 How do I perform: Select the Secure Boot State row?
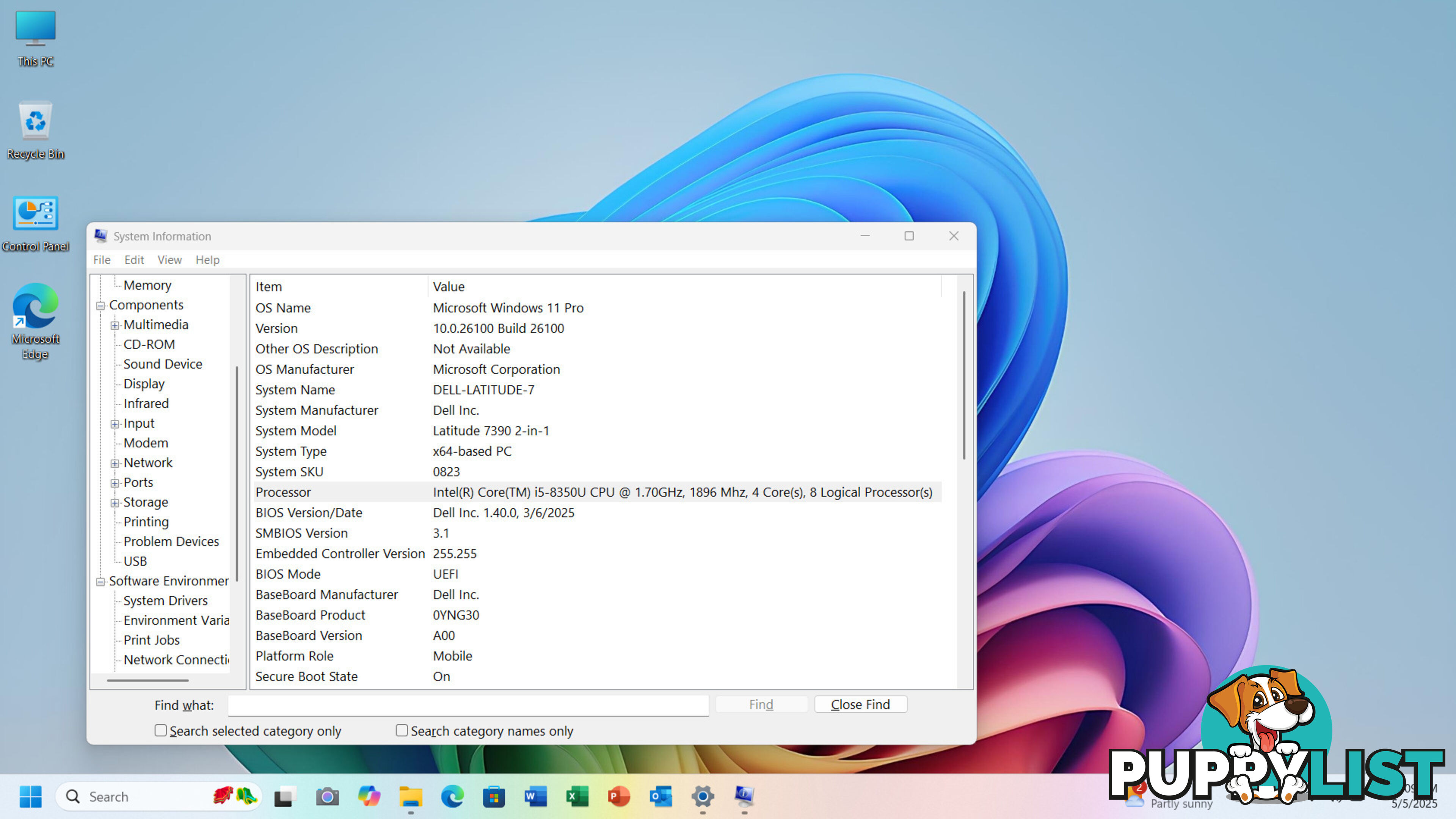[598, 676]
